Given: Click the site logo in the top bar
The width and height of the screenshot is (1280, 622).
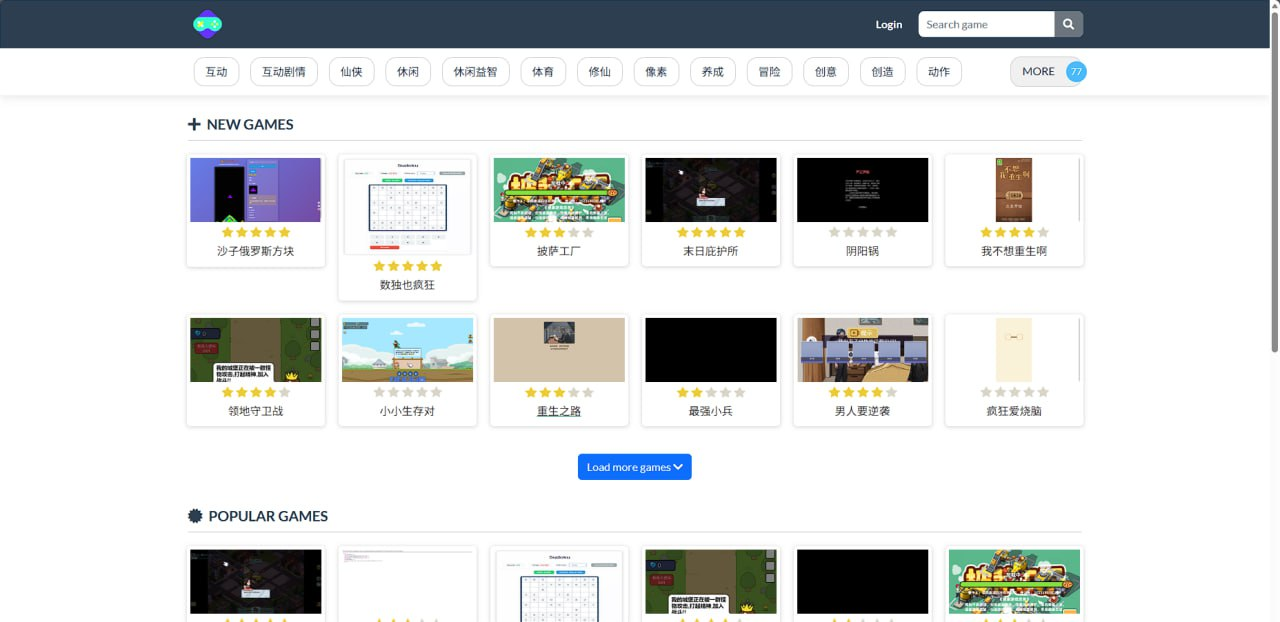Looking at the screenshot, I should coord(206,23).
